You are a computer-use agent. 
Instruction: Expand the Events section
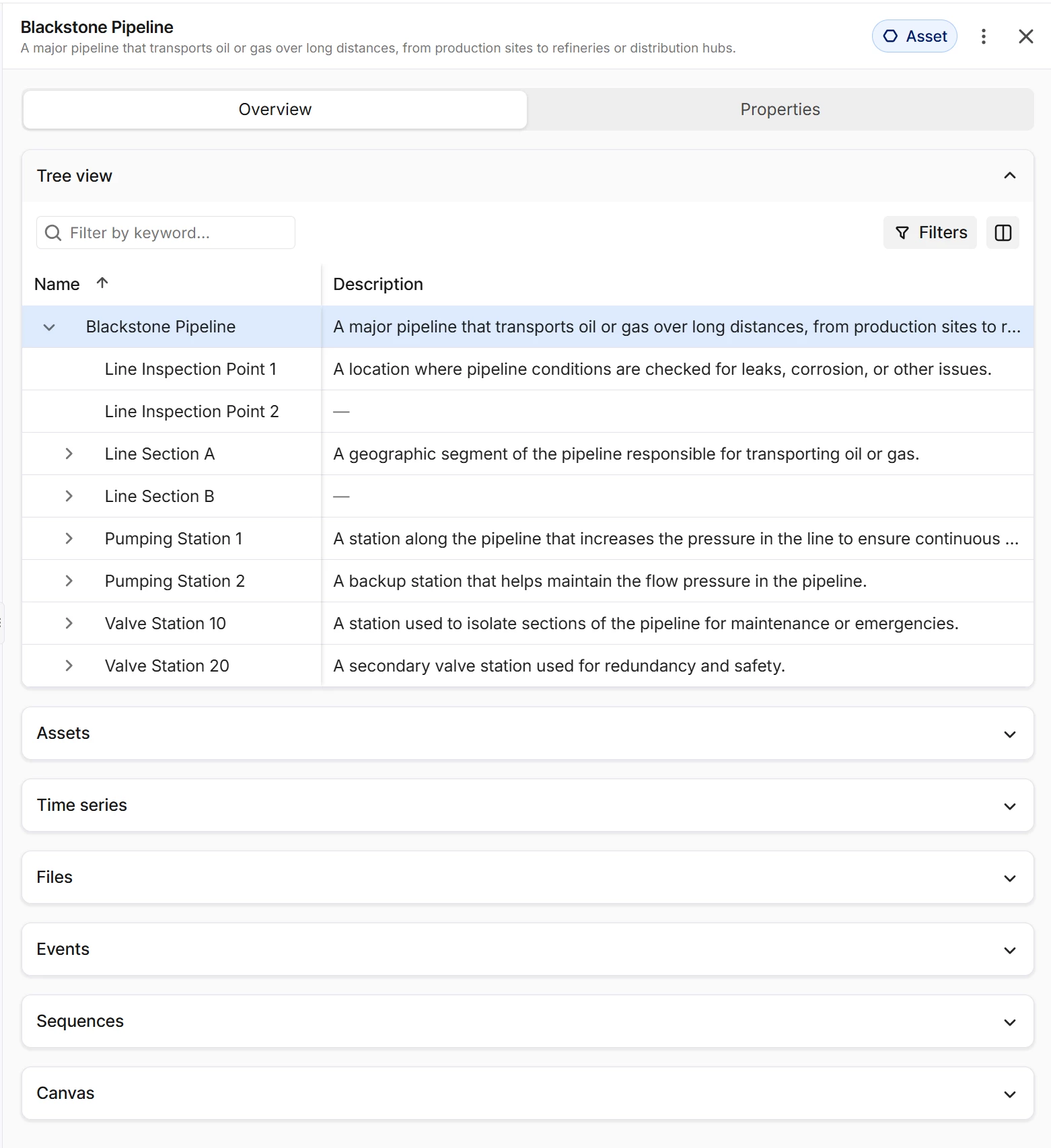(x=528, y=949)
